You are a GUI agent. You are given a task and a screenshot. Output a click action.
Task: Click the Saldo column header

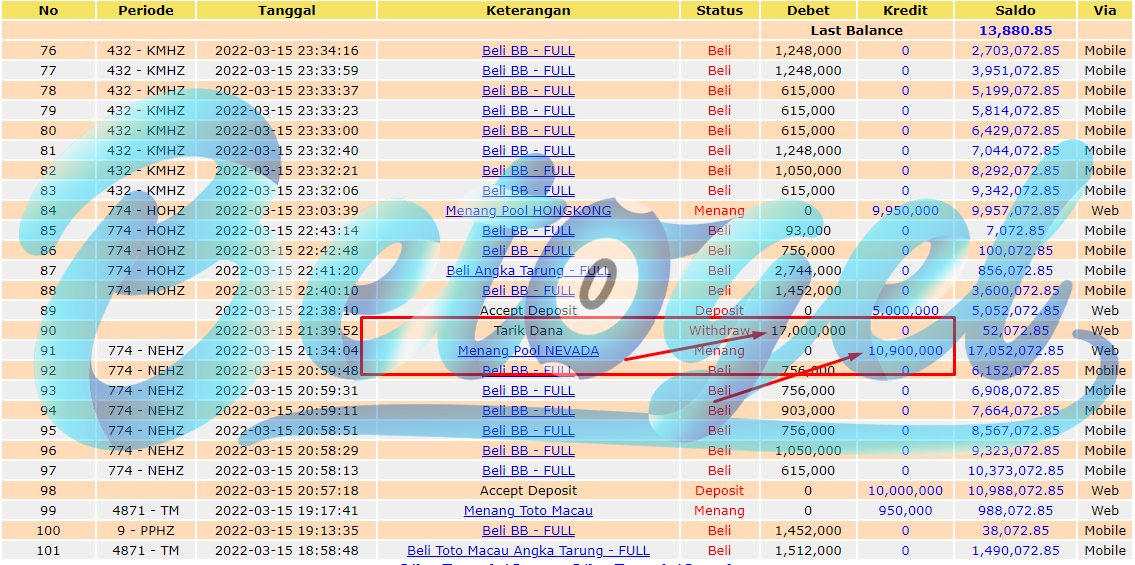coord(1016,11)
